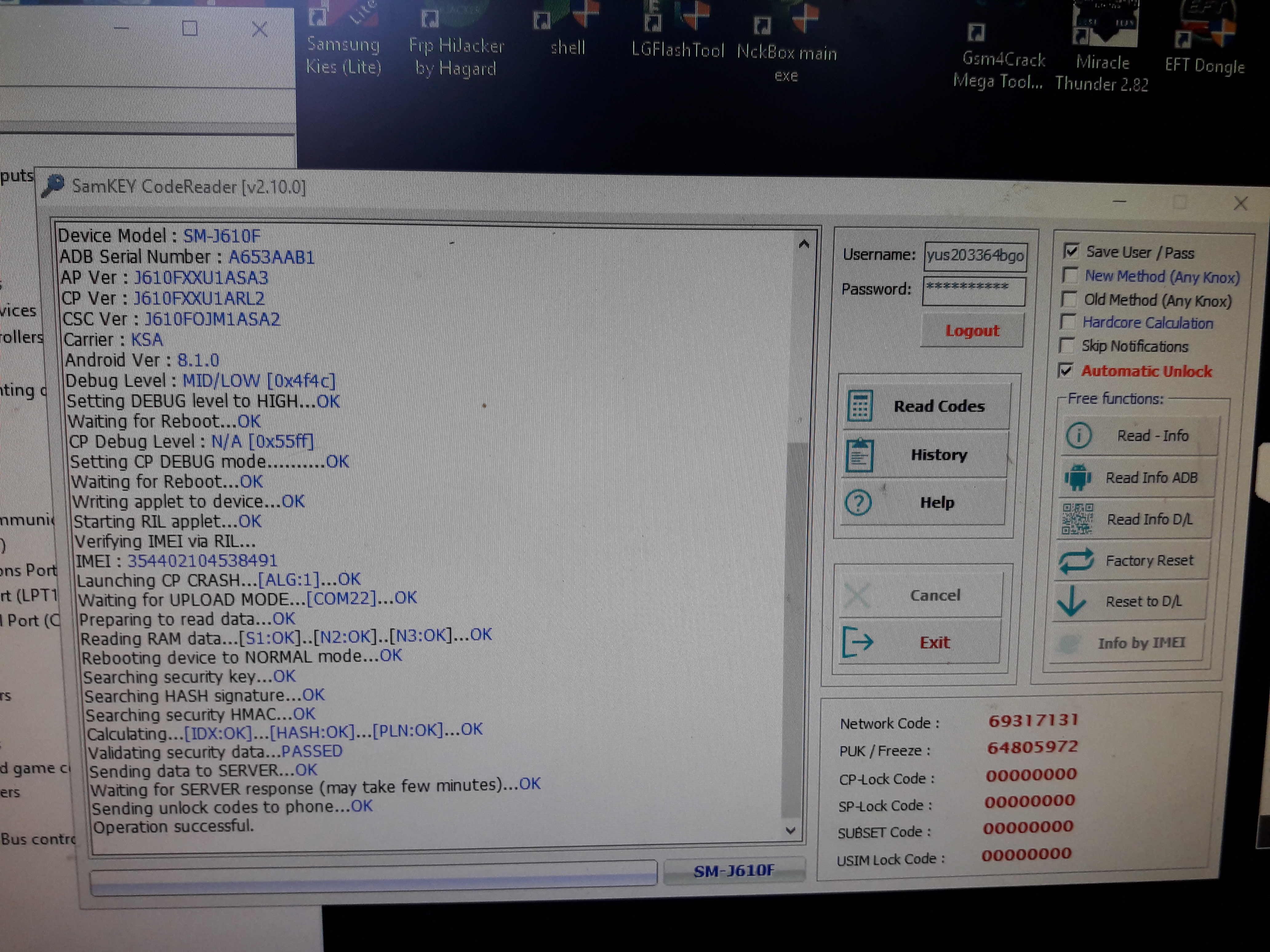
Task: Click the exit arrow icon
Action: pyautogui.click(x=857, y=642)
